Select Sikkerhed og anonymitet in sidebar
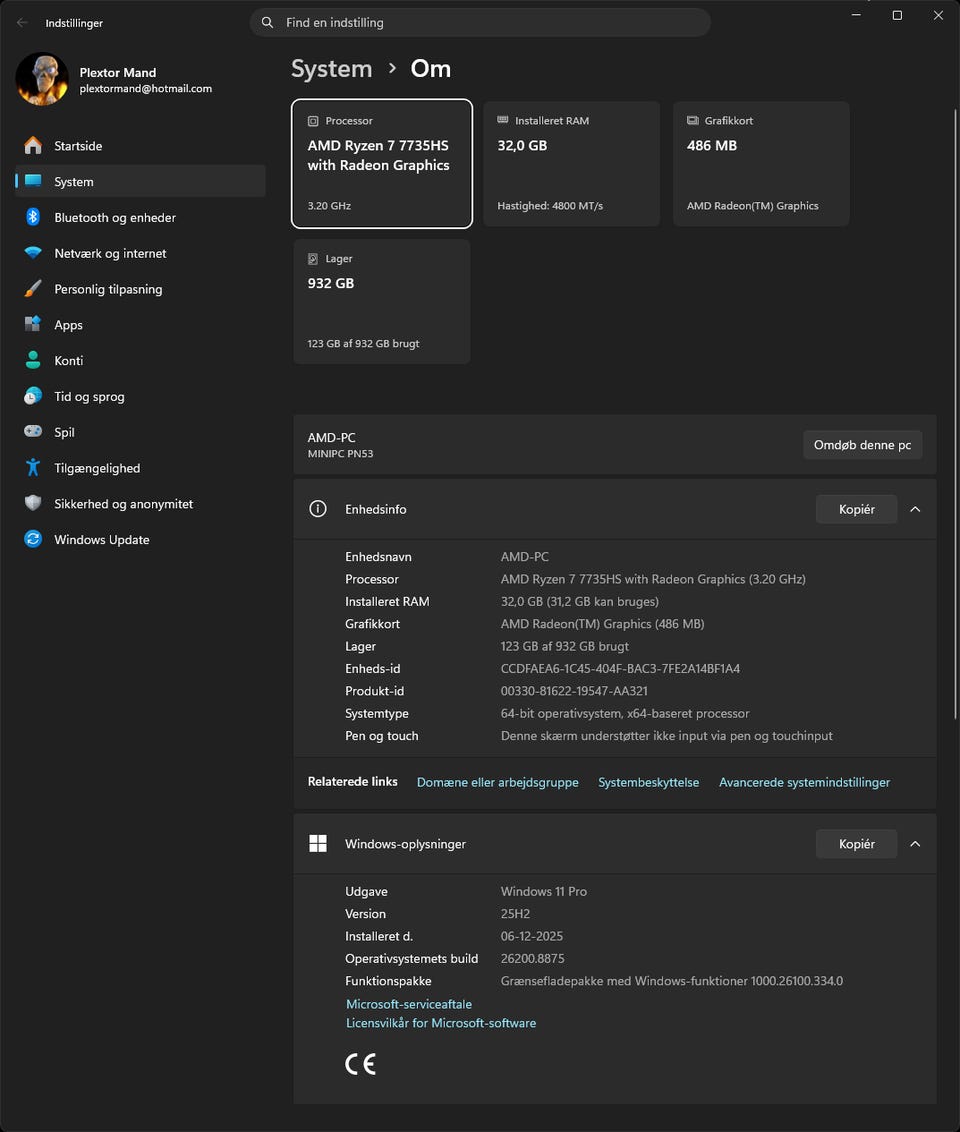The image size is (960, 1132). pos(140,503)
